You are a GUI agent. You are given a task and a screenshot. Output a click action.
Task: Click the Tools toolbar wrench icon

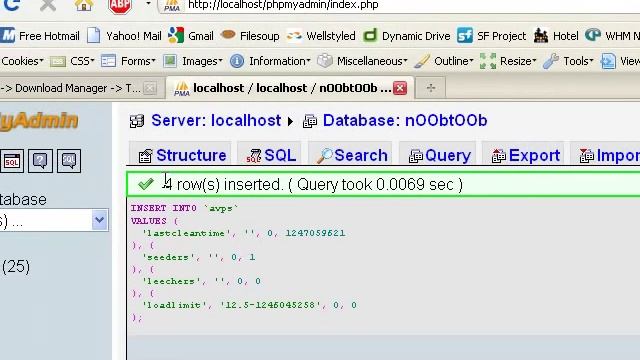click(x=551, y=61)
